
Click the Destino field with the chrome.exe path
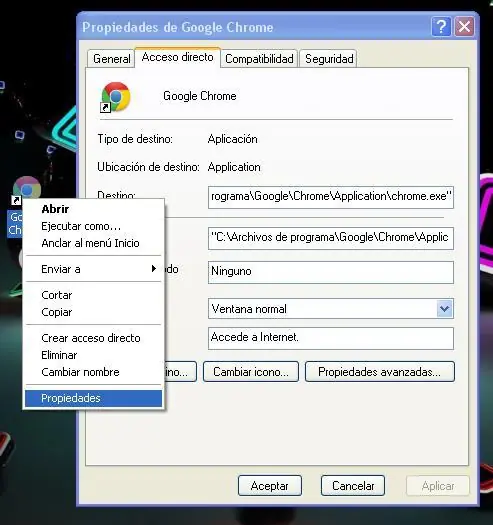click(x=331, y=197)
